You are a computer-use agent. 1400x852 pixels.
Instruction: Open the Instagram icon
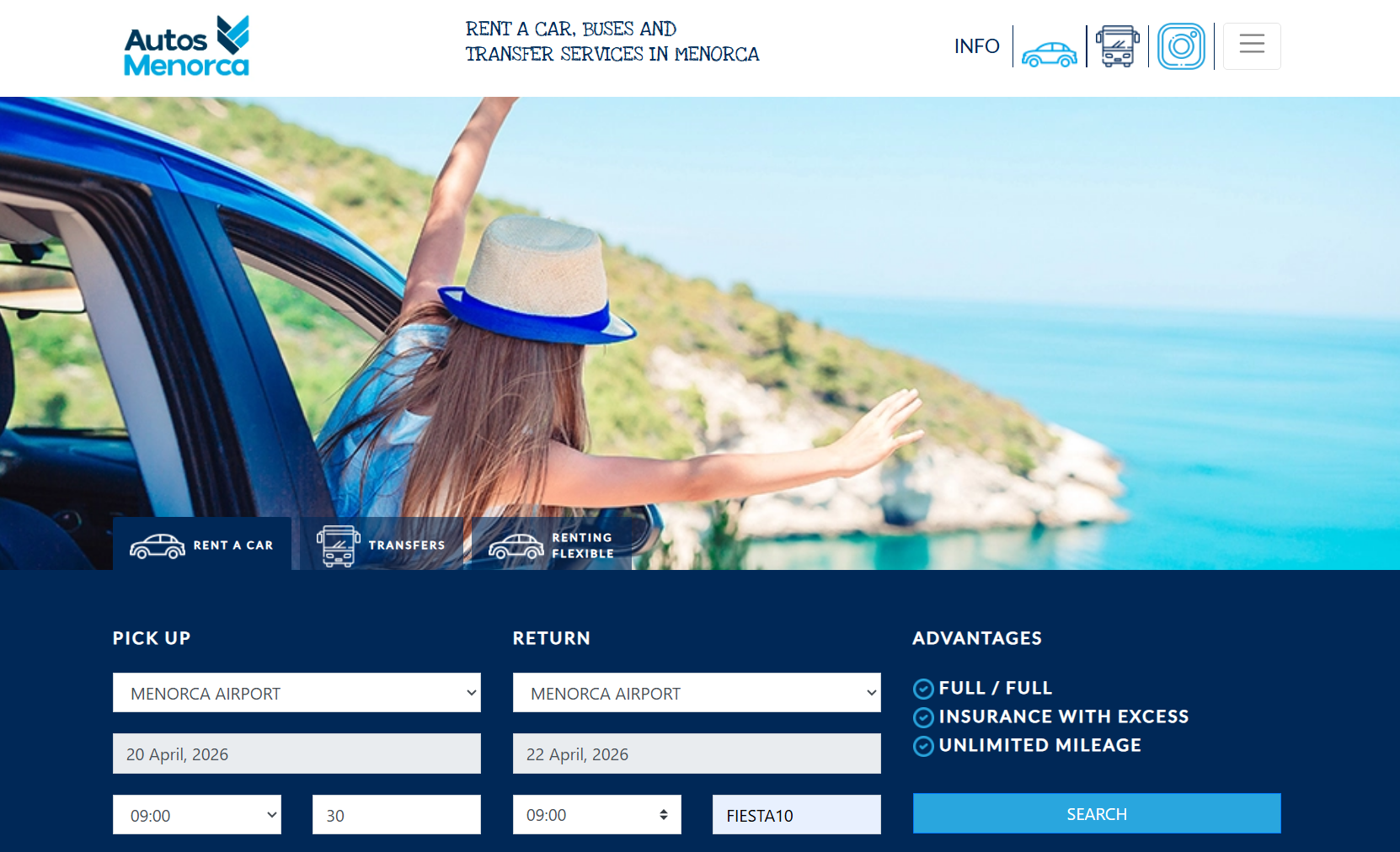[1182, 45]
